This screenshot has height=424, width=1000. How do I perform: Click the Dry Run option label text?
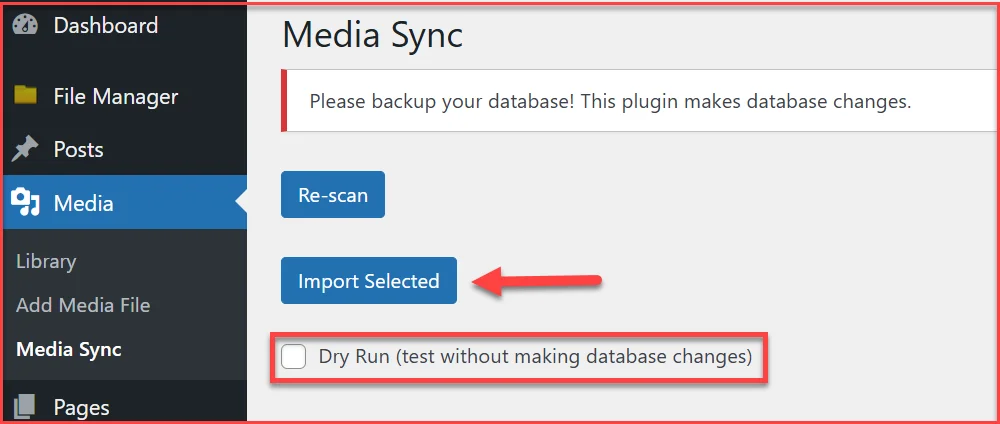click(x=535, y=356)
